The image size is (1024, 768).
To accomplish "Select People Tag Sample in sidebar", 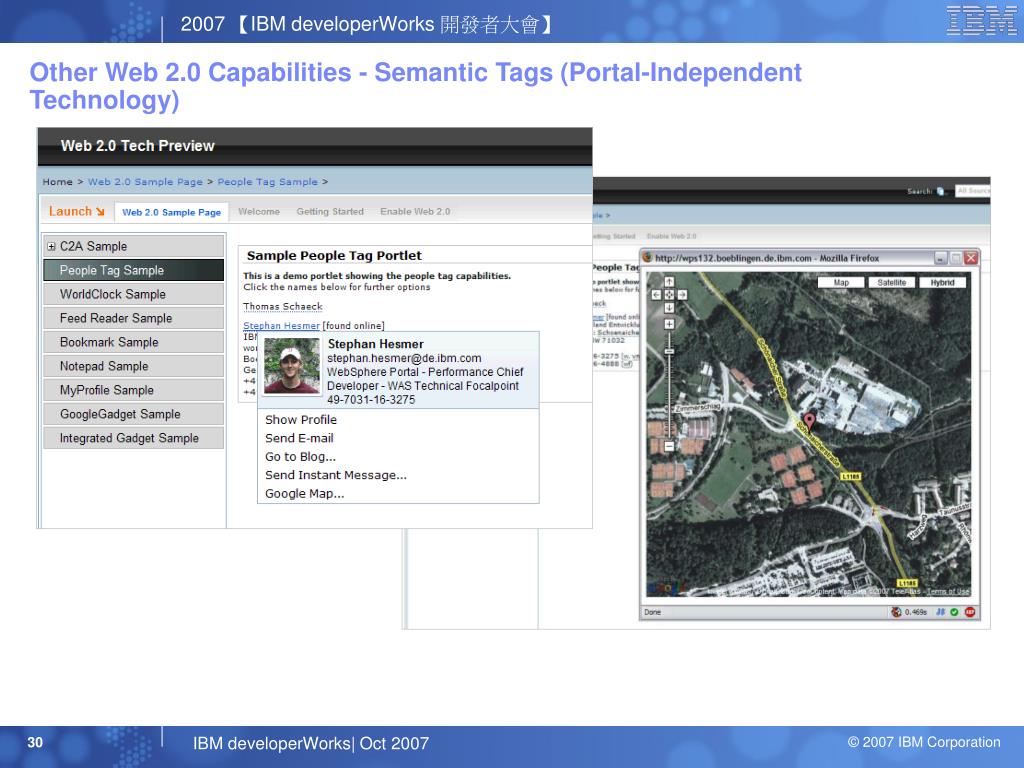I will 133,270.
